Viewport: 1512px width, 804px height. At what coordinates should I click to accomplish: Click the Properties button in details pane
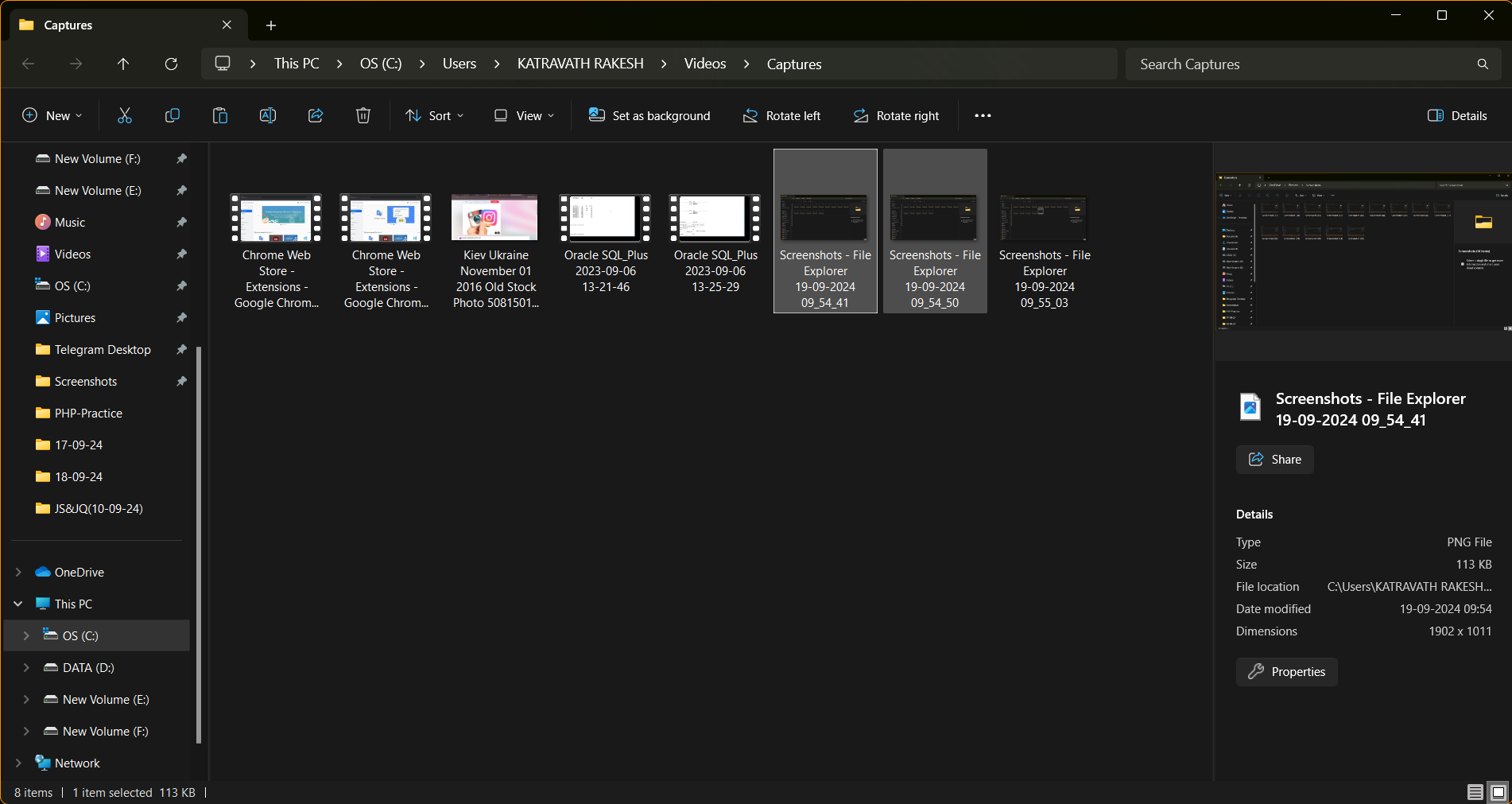point(1286,671)
